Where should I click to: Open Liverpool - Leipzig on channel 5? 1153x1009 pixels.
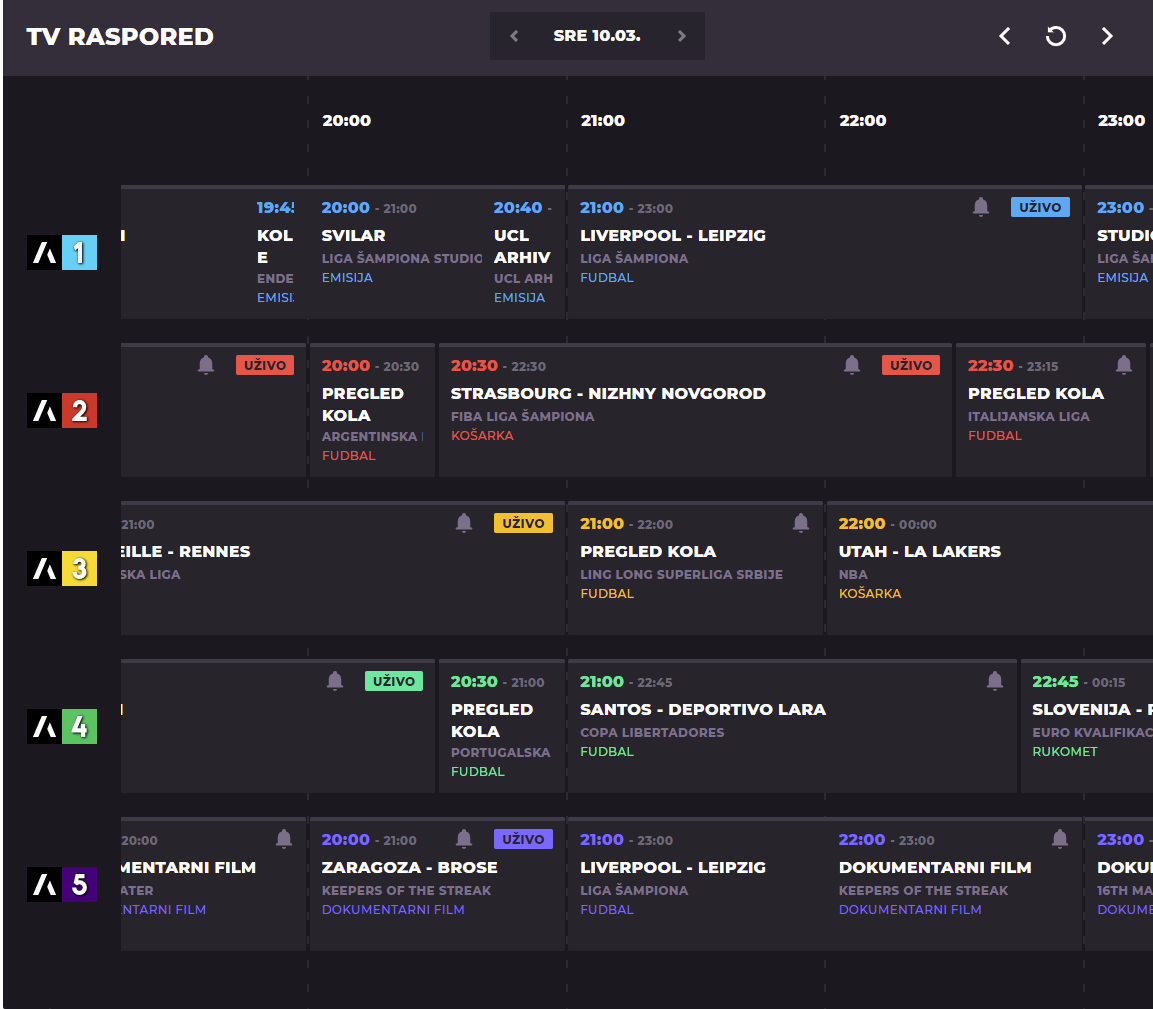[695, 885]
